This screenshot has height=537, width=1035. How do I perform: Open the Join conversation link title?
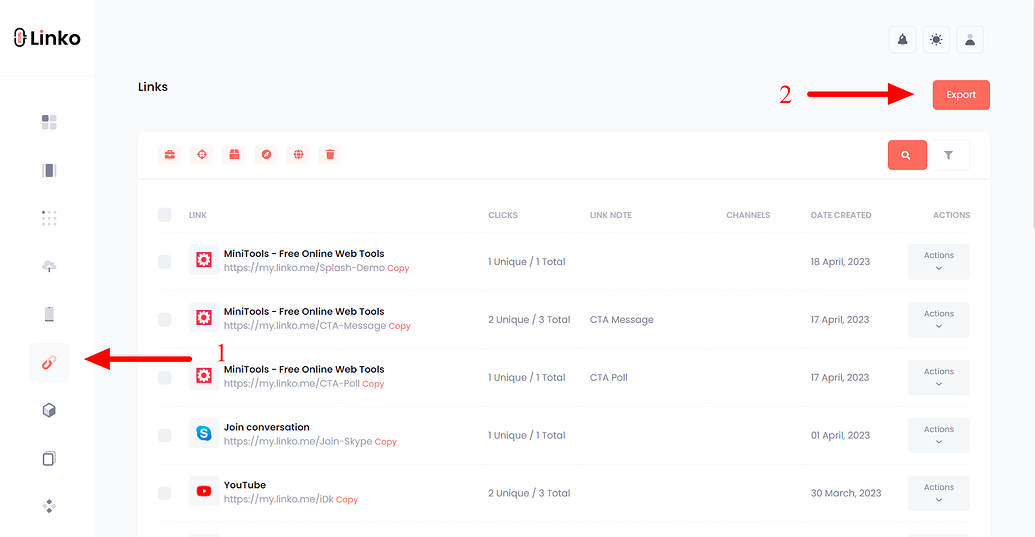coord(267,427)
